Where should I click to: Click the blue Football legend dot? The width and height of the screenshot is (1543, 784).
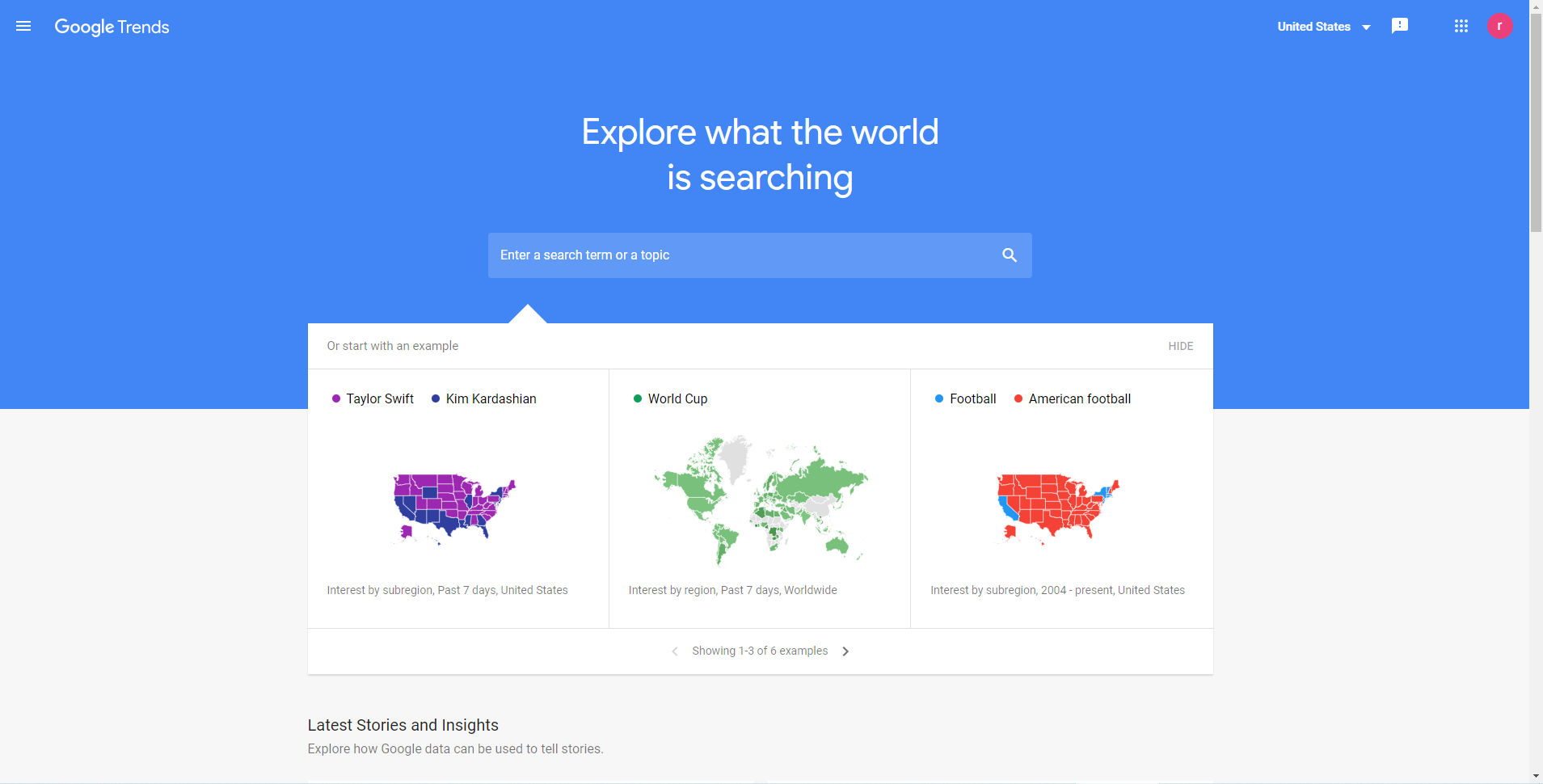coord(939,399)
